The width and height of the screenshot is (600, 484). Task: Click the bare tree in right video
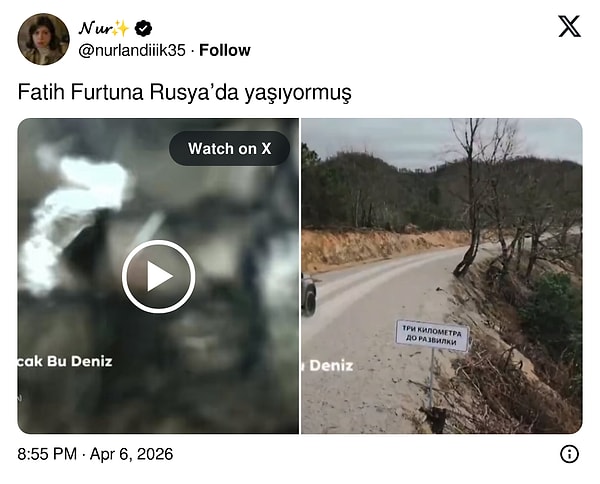pos(471,197)
